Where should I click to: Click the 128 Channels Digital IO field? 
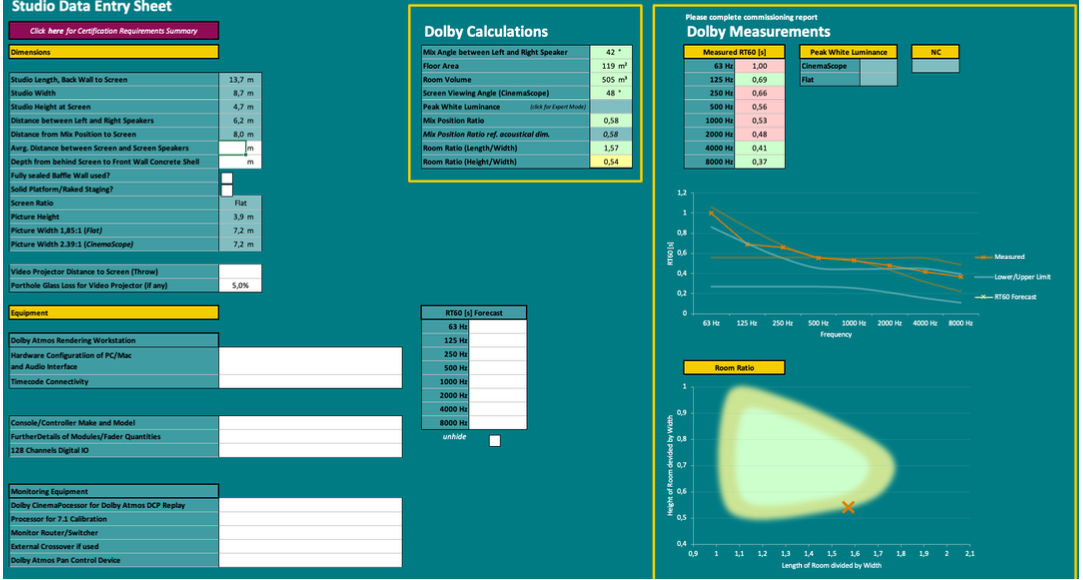coord(310,450)
